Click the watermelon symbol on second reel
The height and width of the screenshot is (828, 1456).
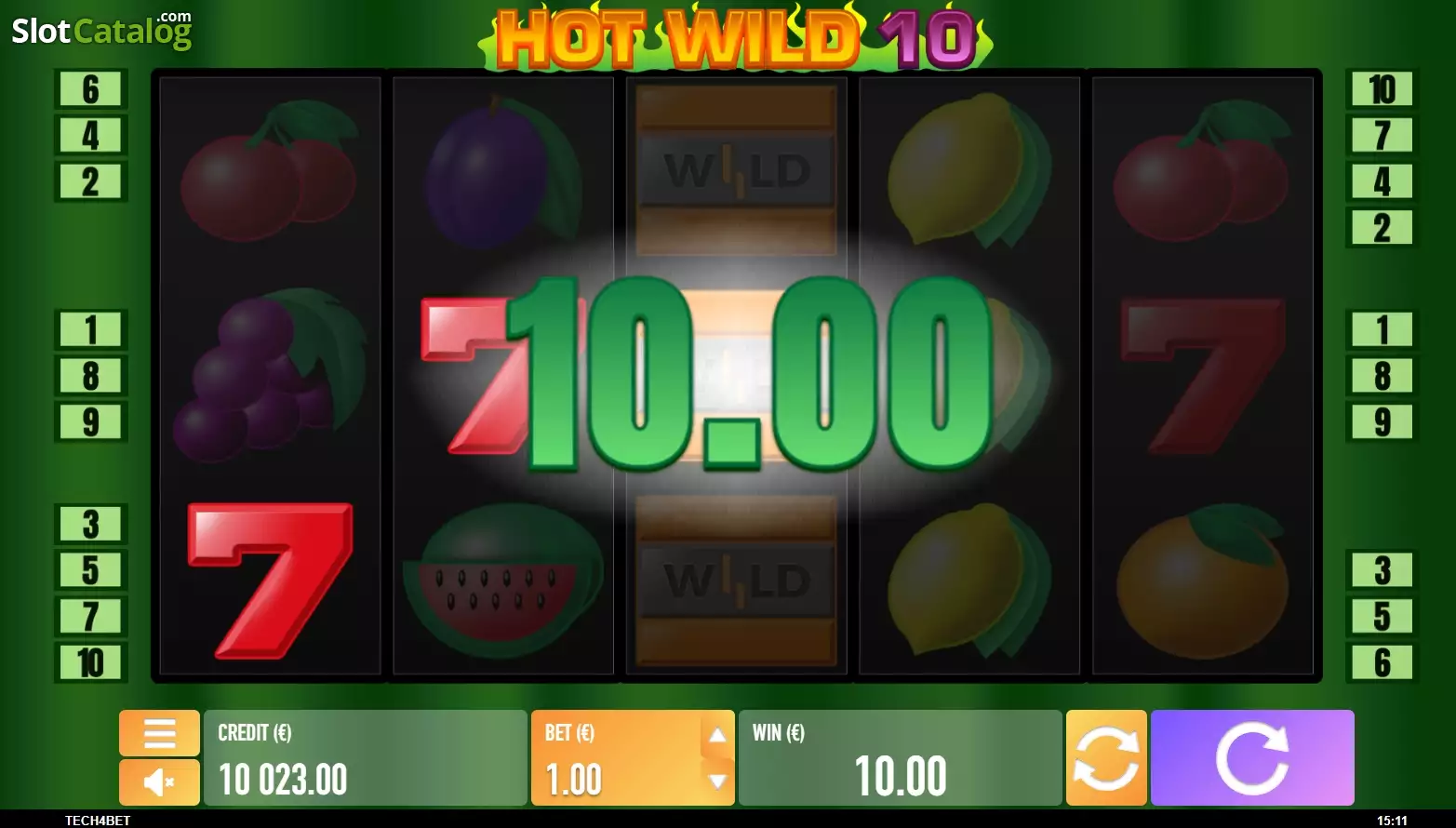point(503,573)
